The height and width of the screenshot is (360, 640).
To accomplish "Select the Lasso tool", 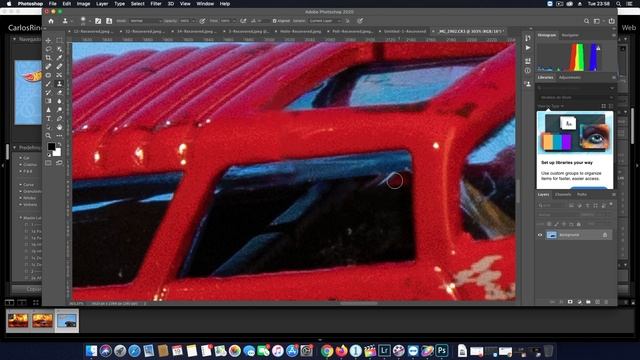I will (x=49, y=49).
